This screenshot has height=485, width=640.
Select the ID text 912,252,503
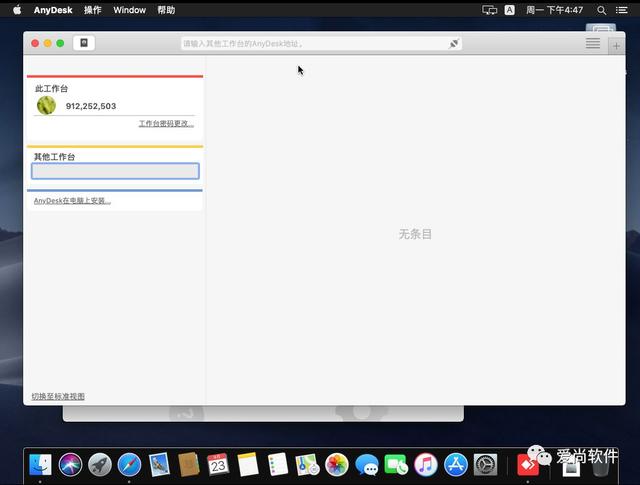[91, 106]
